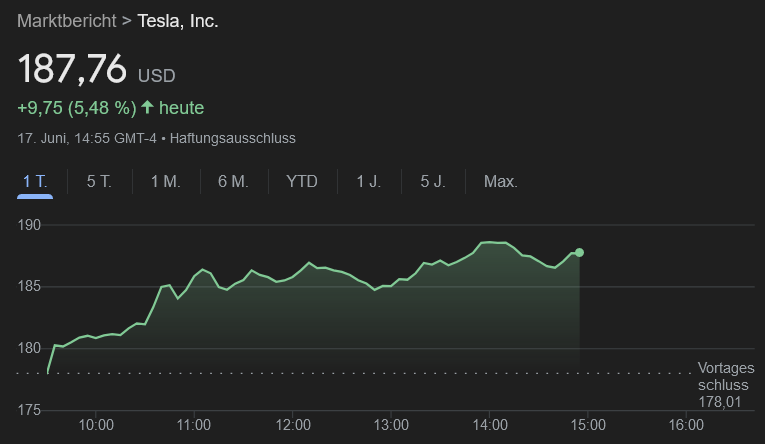Click the 10:00 x-axis label
Screen dimensions: 765x444
pyautogui.click(x=96, y=425)
